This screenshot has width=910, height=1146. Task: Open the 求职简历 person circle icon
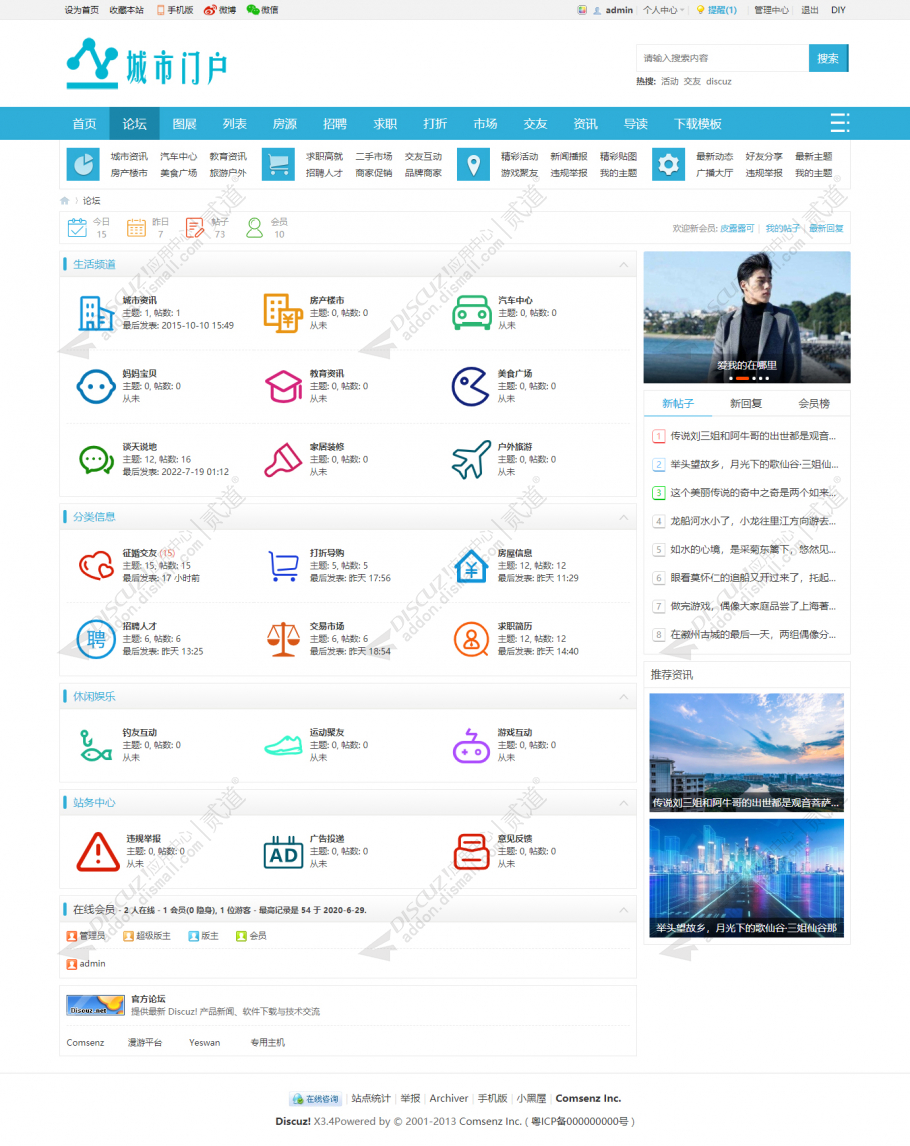pyautogui.click(x=471, y=639)
